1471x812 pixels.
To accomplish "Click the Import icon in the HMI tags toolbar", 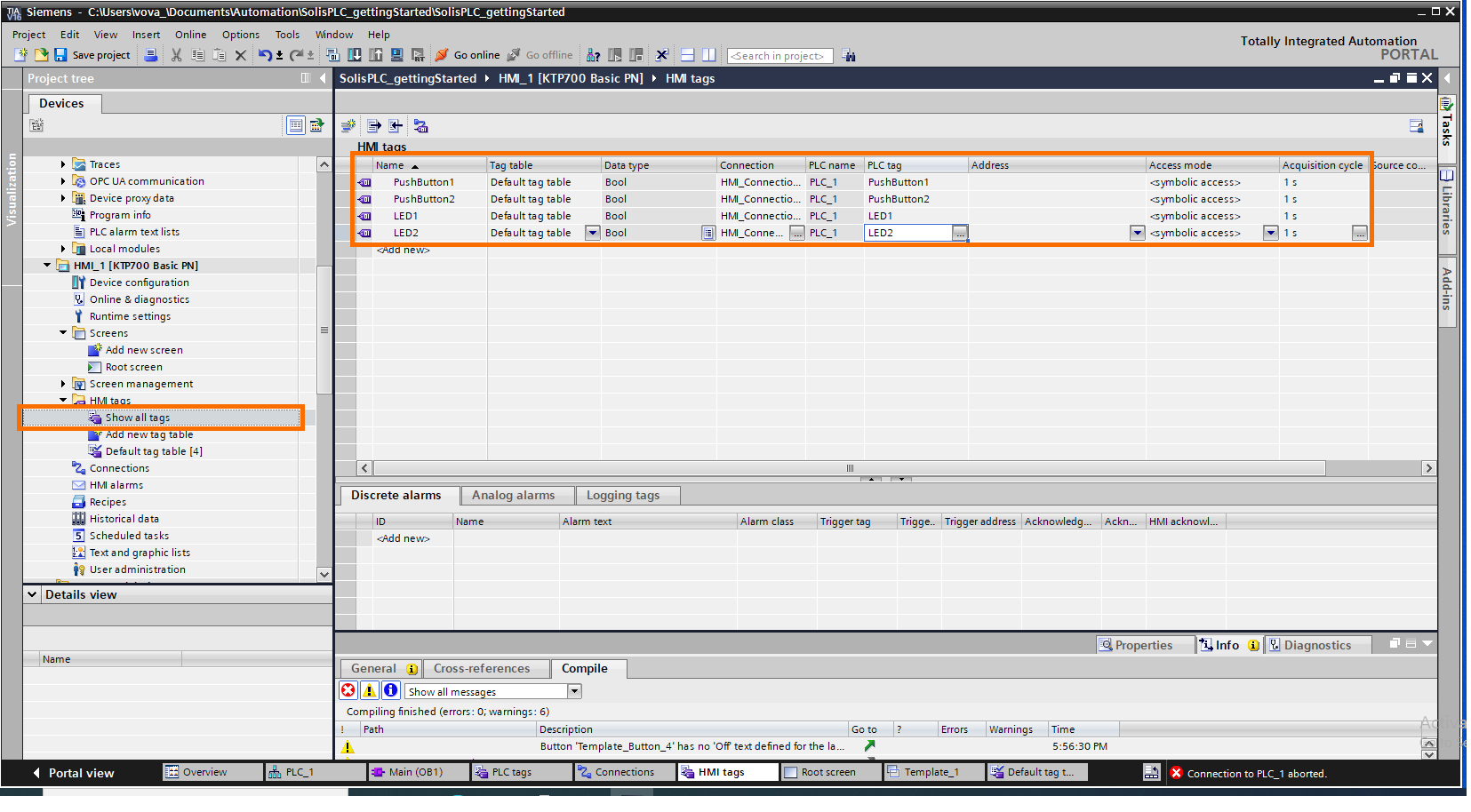I will coord(396,126).
